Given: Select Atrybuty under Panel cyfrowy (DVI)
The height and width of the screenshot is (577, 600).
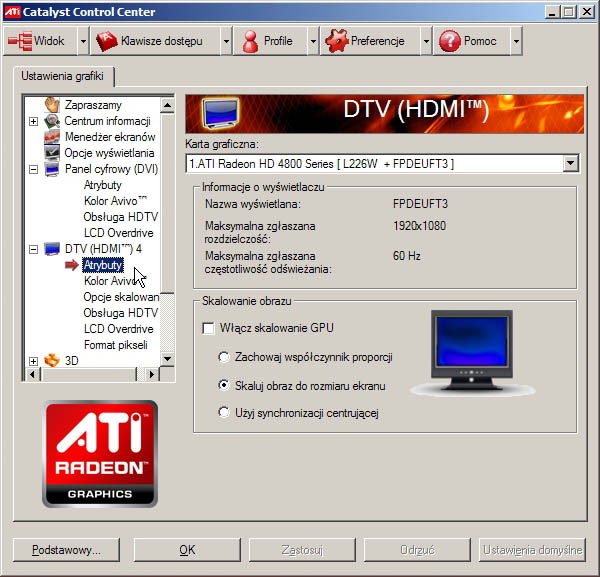Looking at the screenshot, I should click(103, 185).
